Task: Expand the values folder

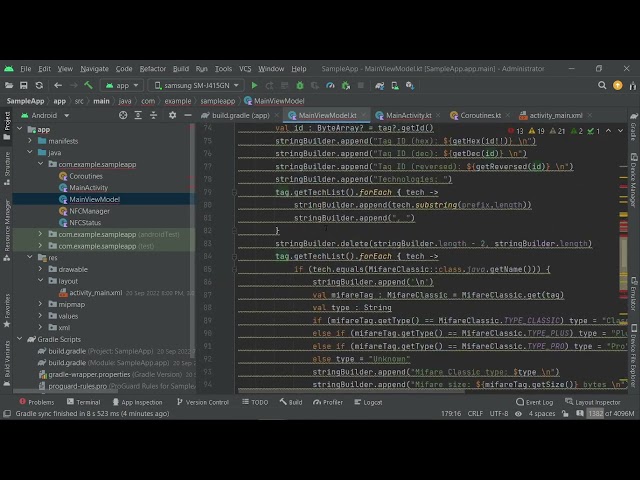Action: pos(40,316)
